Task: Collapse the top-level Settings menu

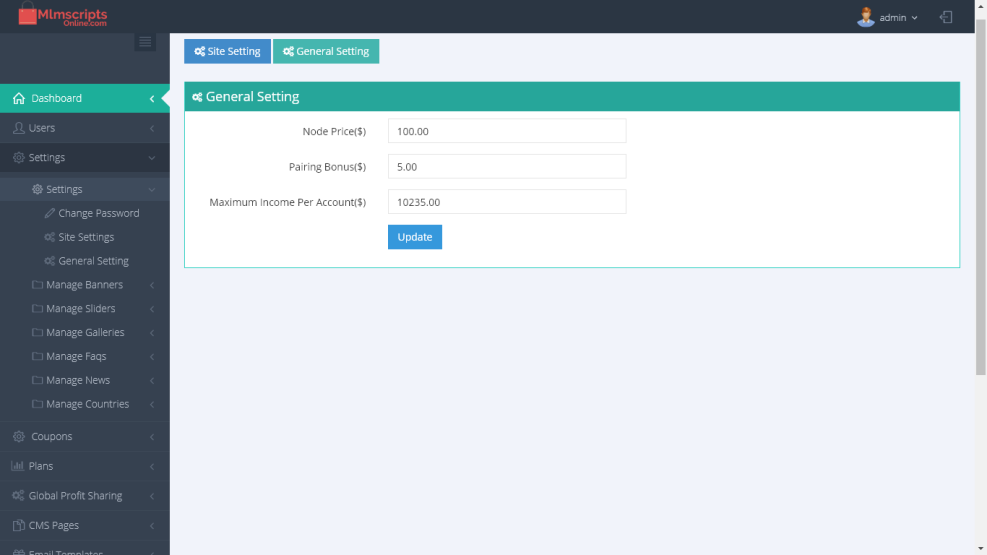Action: [46, 157]
